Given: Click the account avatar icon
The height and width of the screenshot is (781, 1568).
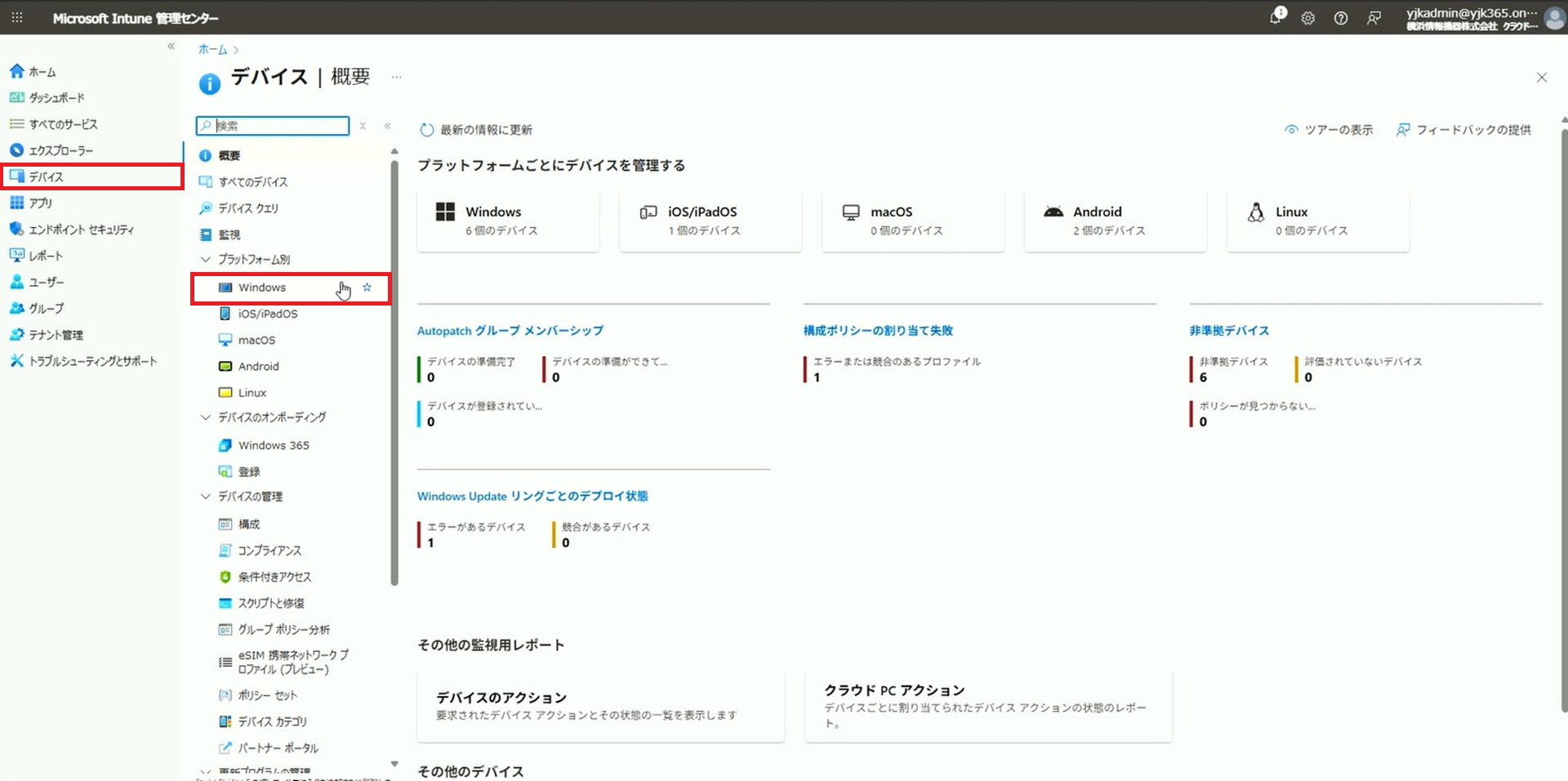Looking at the screenshot, I should pyautogui.click(x=1554, y=18).
